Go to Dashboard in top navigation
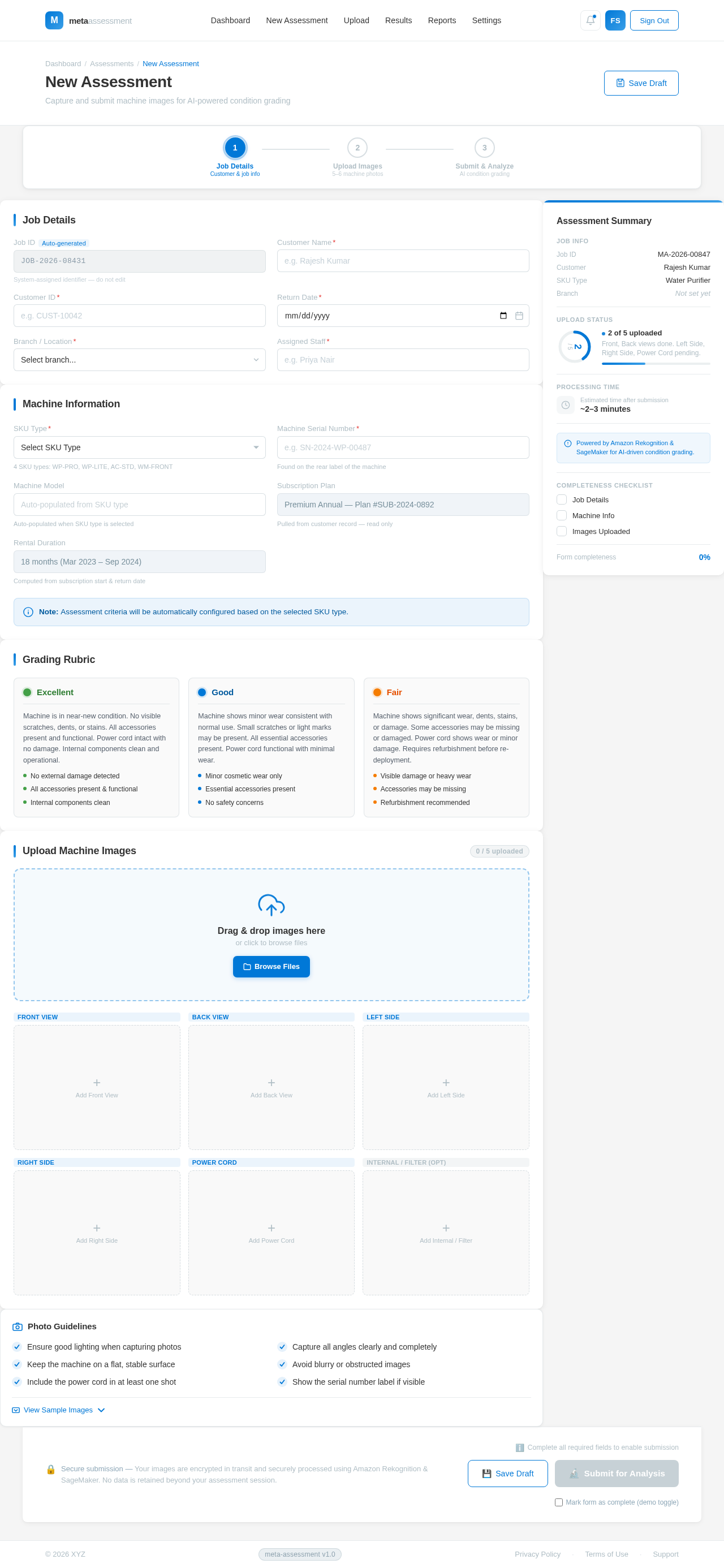 pyautogui.click(x=230, y=20)
